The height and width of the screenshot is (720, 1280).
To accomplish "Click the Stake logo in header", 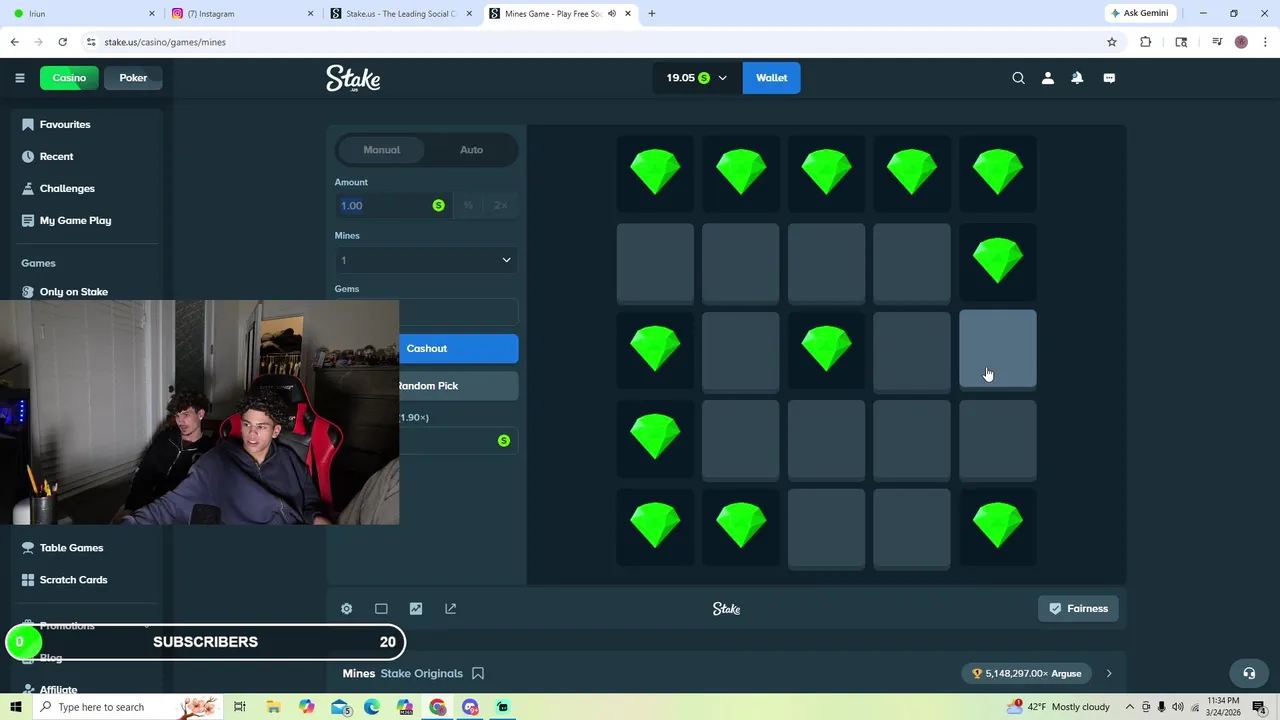I will [353, 78].
